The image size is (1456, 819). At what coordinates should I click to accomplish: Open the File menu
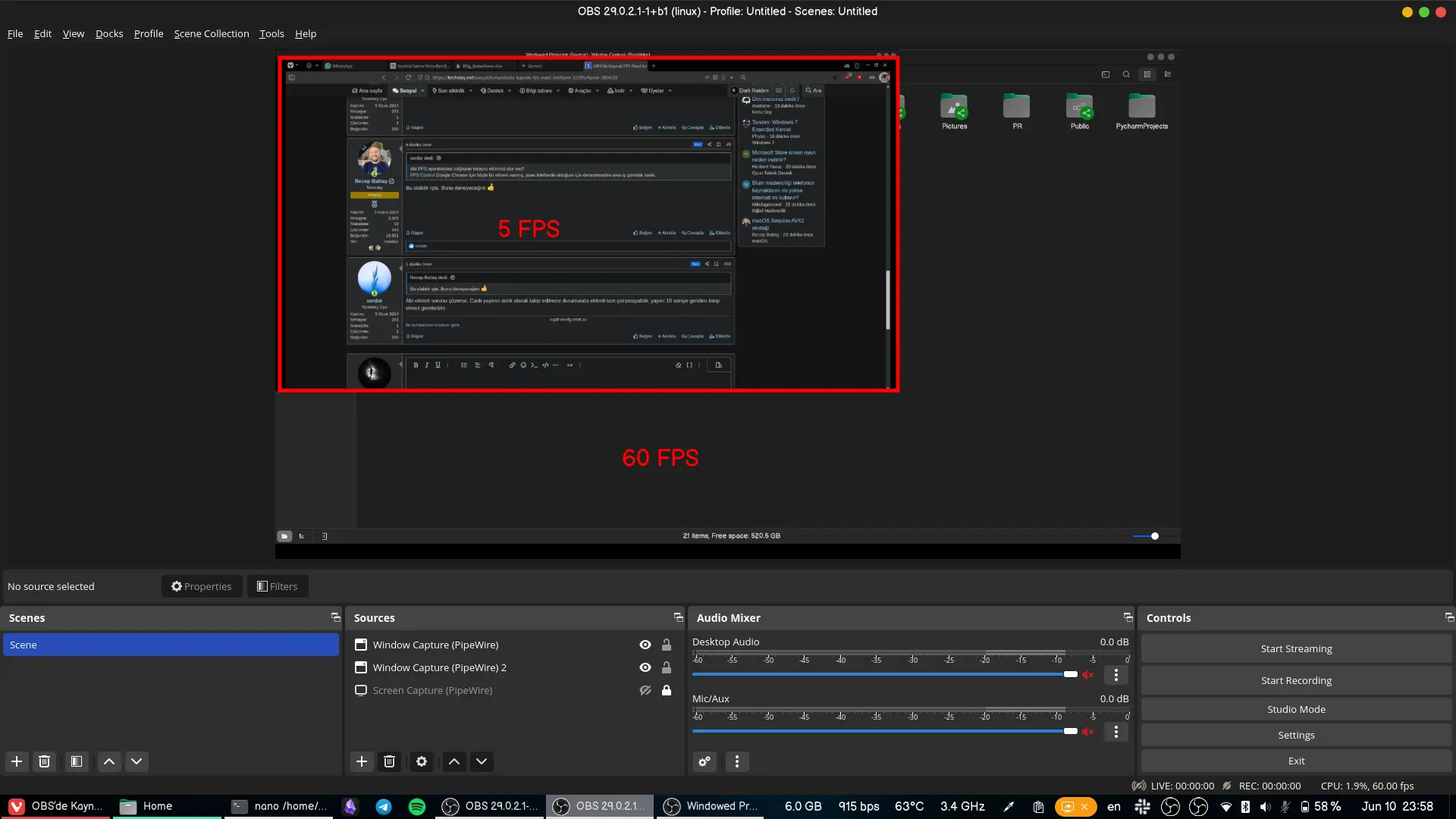point(15,33)
